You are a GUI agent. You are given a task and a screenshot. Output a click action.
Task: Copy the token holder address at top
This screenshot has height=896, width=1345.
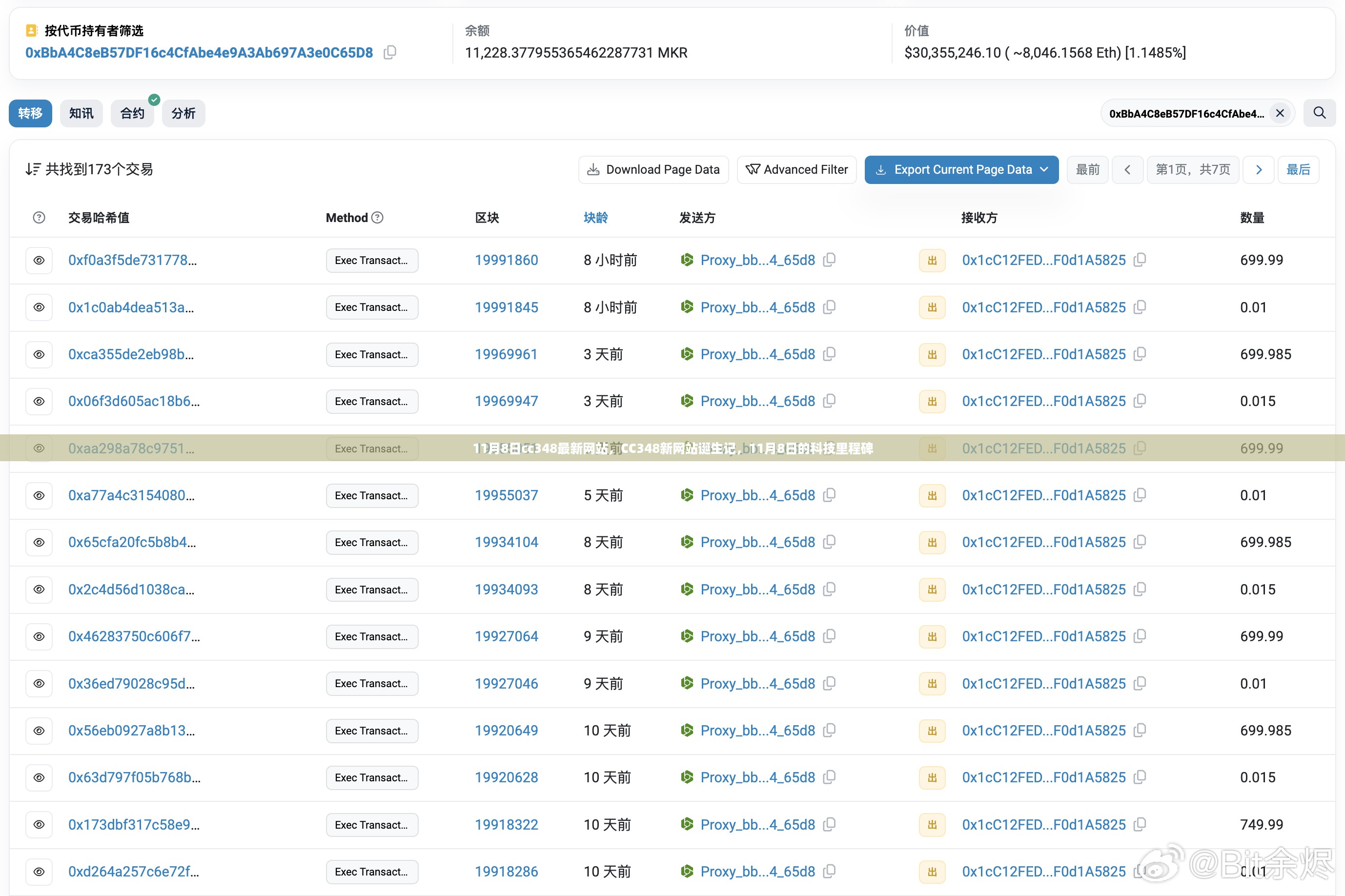click(389, 53)
